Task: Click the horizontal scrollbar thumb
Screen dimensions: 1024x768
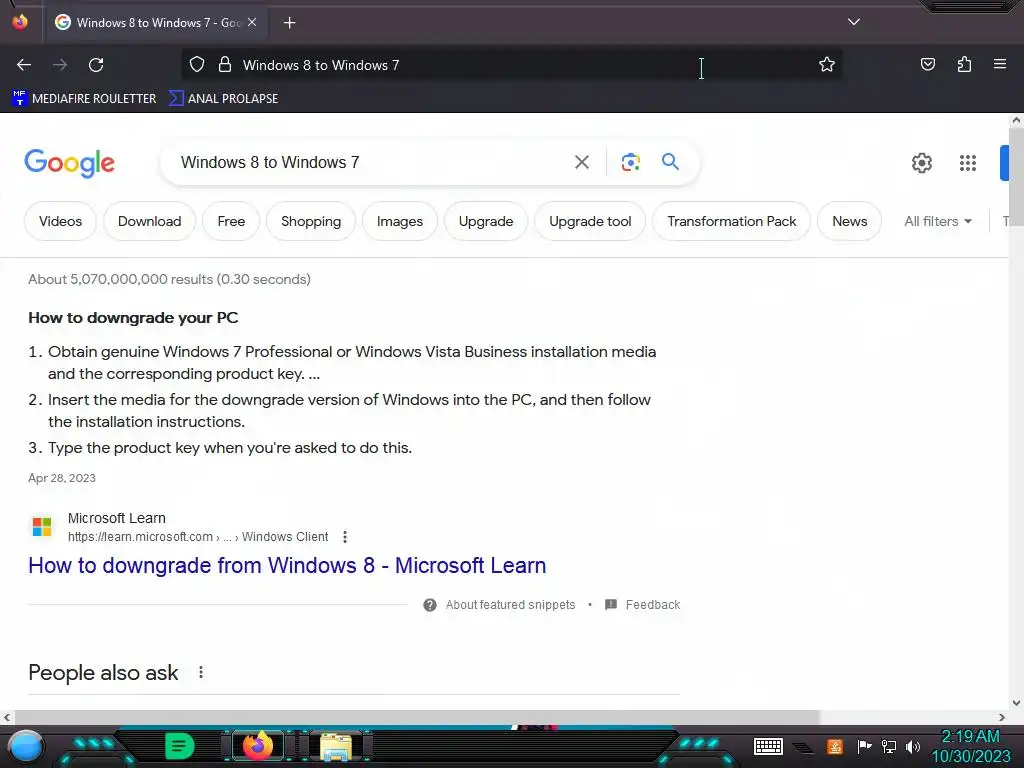Action: click(416, 717)
